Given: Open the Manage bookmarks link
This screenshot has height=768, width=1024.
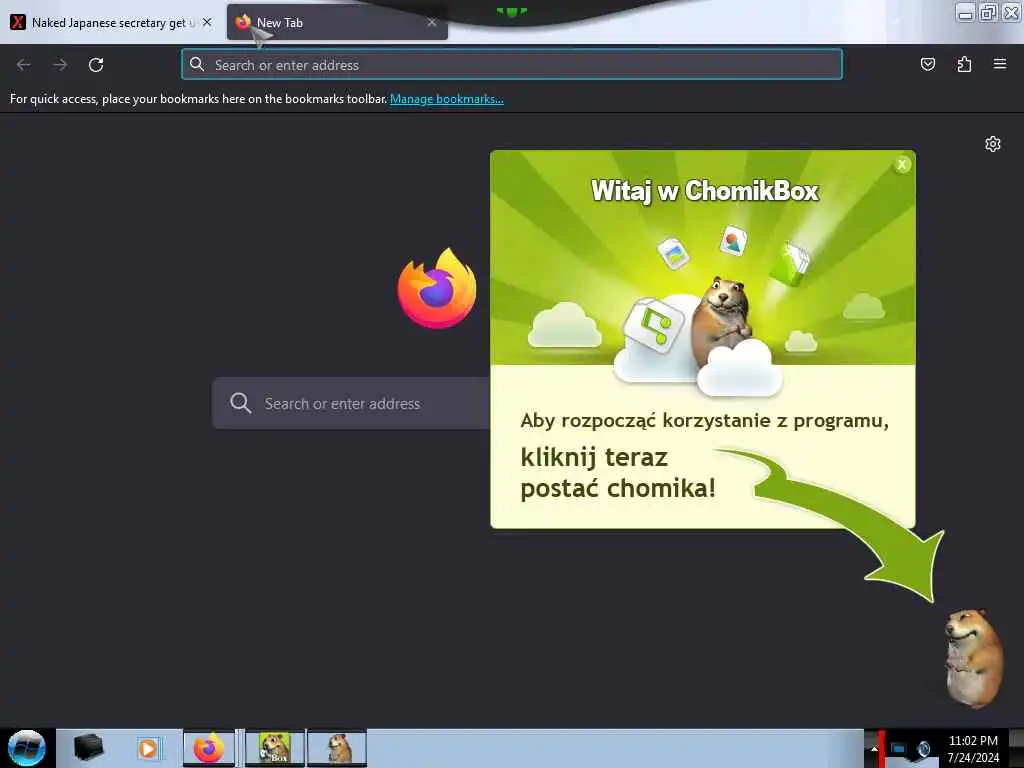Looking at the screenshot, I should (x=447, y=99).
